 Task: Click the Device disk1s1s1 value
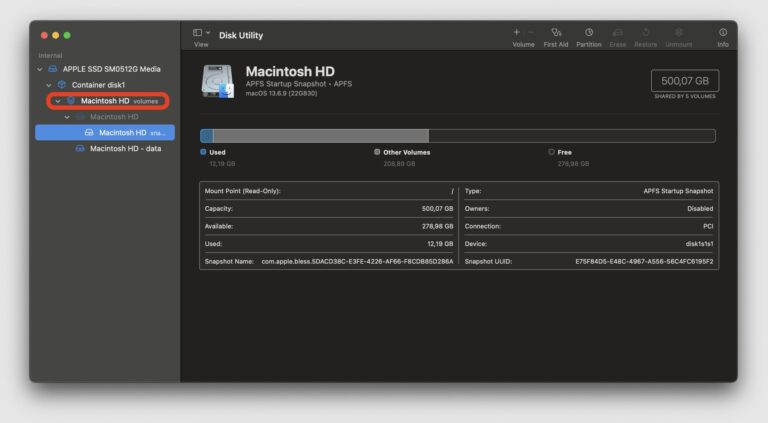click(x=699, y=244)
